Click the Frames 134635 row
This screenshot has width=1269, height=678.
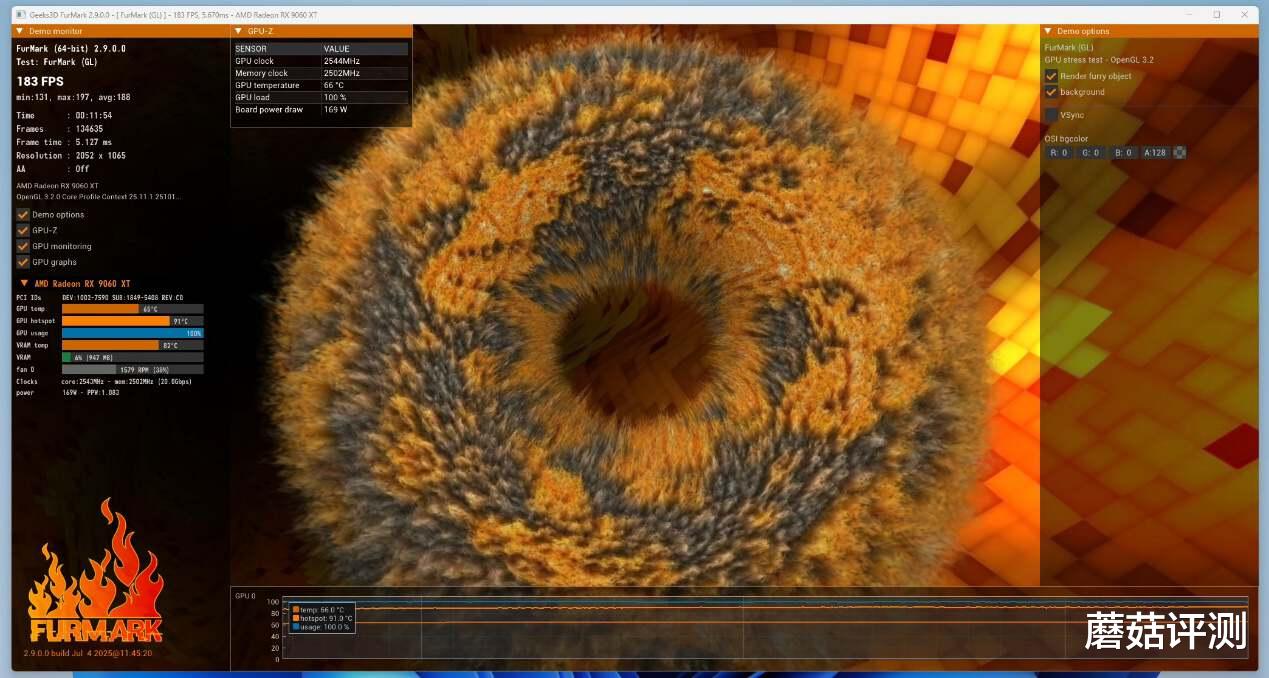click(60, 129)
